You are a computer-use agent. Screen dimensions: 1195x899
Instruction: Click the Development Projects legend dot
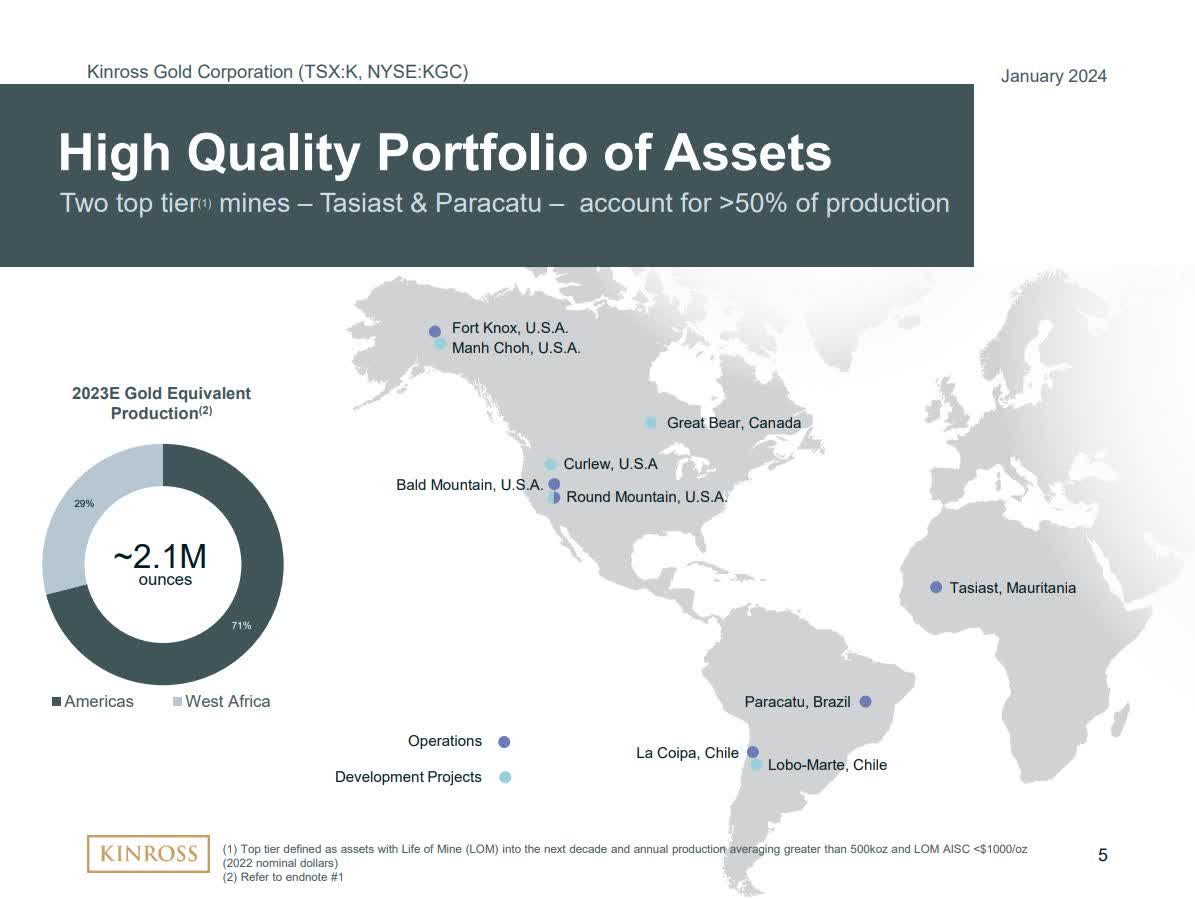tap(503, 776)
